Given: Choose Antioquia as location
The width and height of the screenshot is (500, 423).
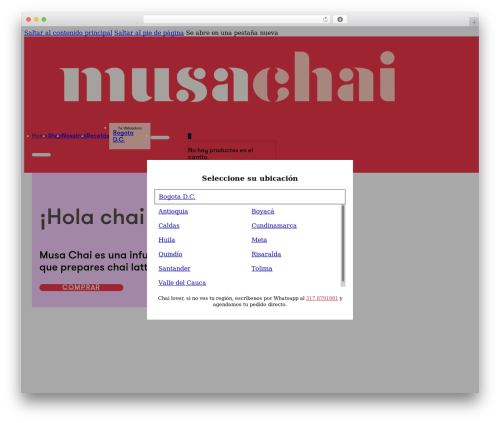Looking at the screenshot, I should pyautogui.click(x=173, y=211).
